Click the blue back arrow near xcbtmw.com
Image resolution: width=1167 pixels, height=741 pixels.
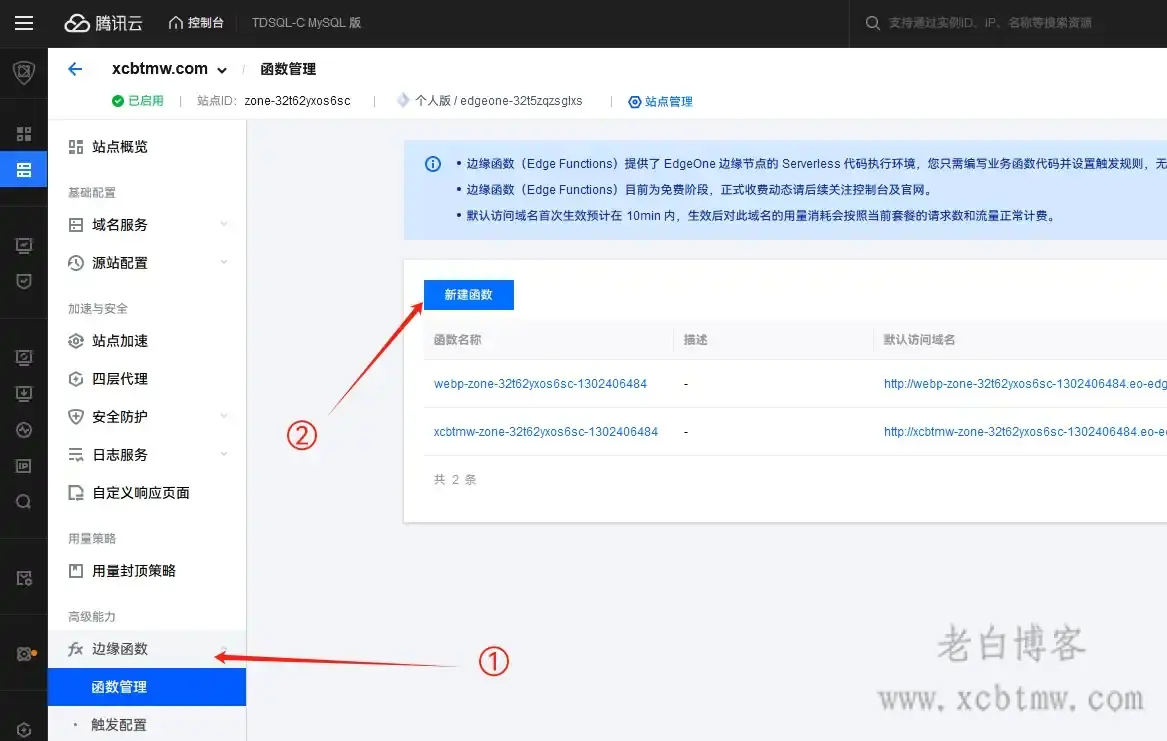point(77,68)
